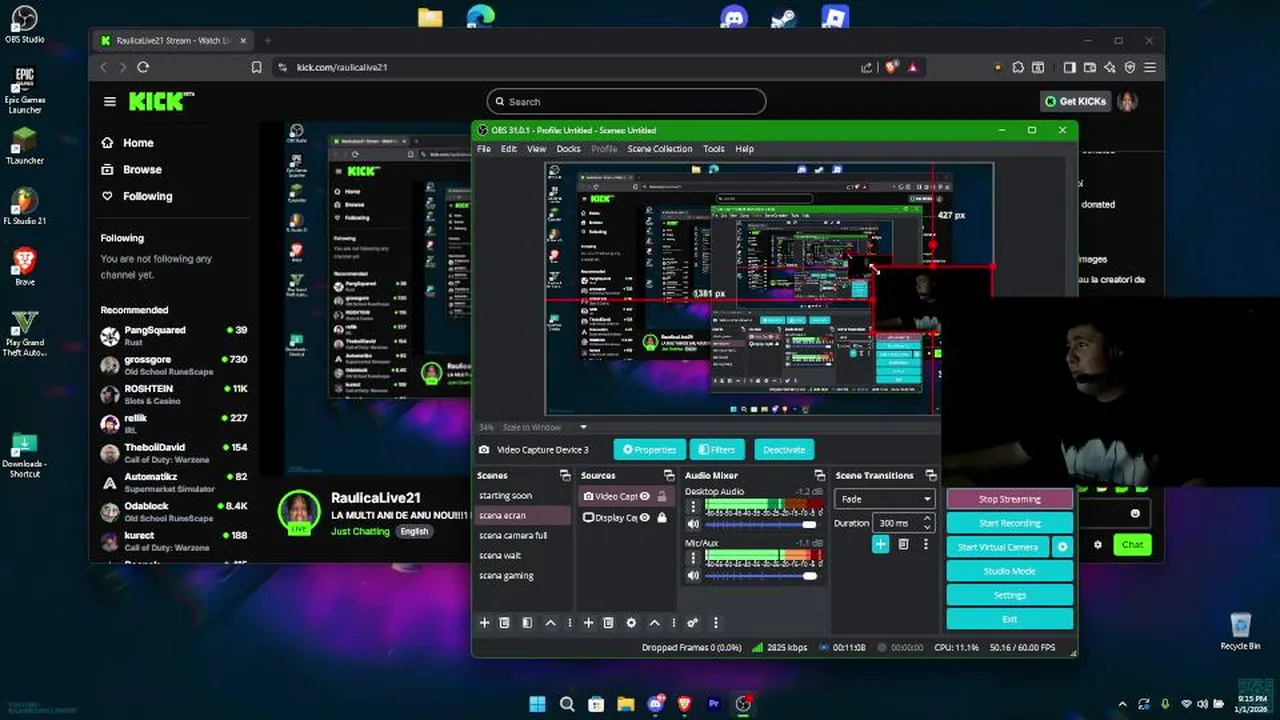Screen dimensions: 1280x720
Task: Open transition properties three-dot menu
Action: coord(925,544)
